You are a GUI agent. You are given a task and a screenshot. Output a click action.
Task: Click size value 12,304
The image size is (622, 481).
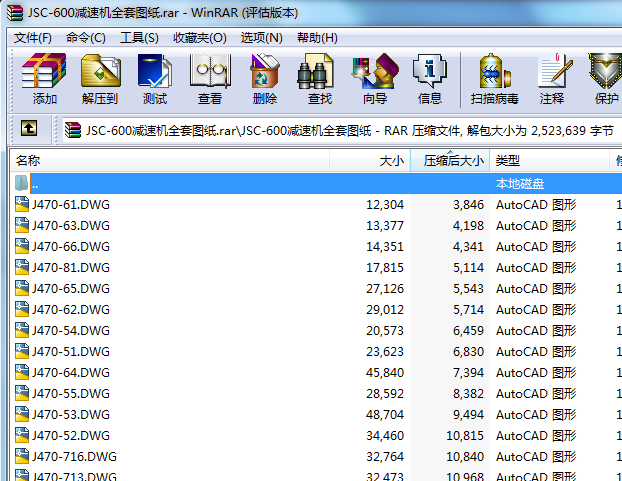coord(385,205)
